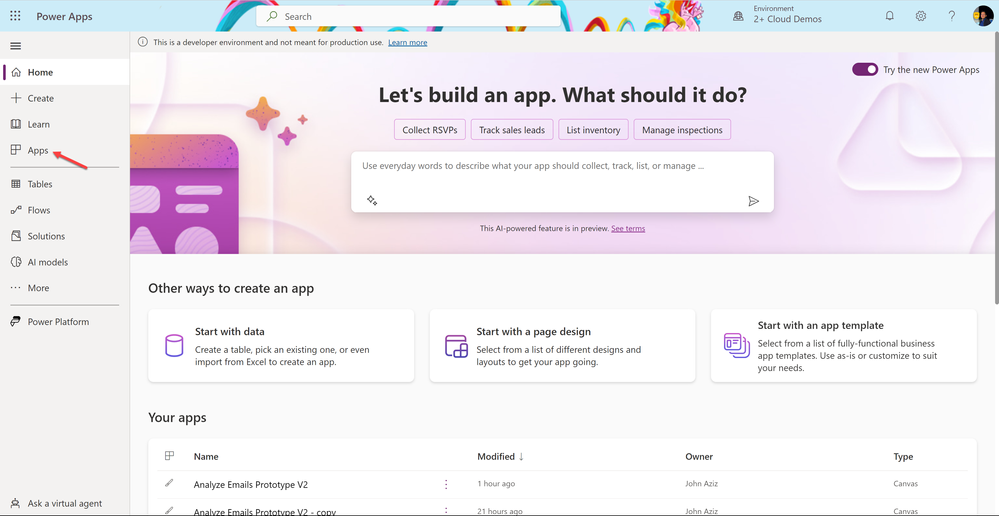Click the send arrow icon in prompt box
This screenshot has height=516, width=999.
tap(754, 201)
